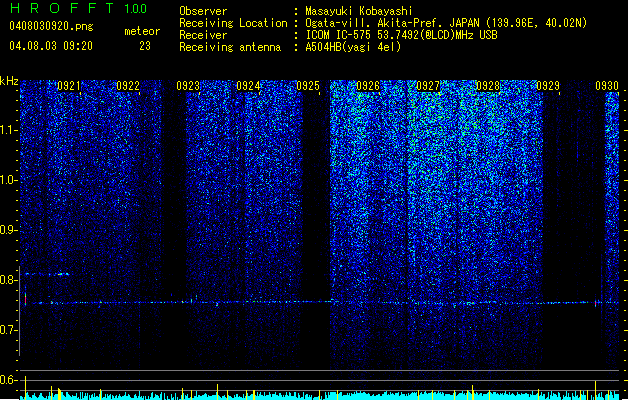Click the 1.0 frequency axis label
The height and width of the screenshot is (400, 629).
pos(8,180)
